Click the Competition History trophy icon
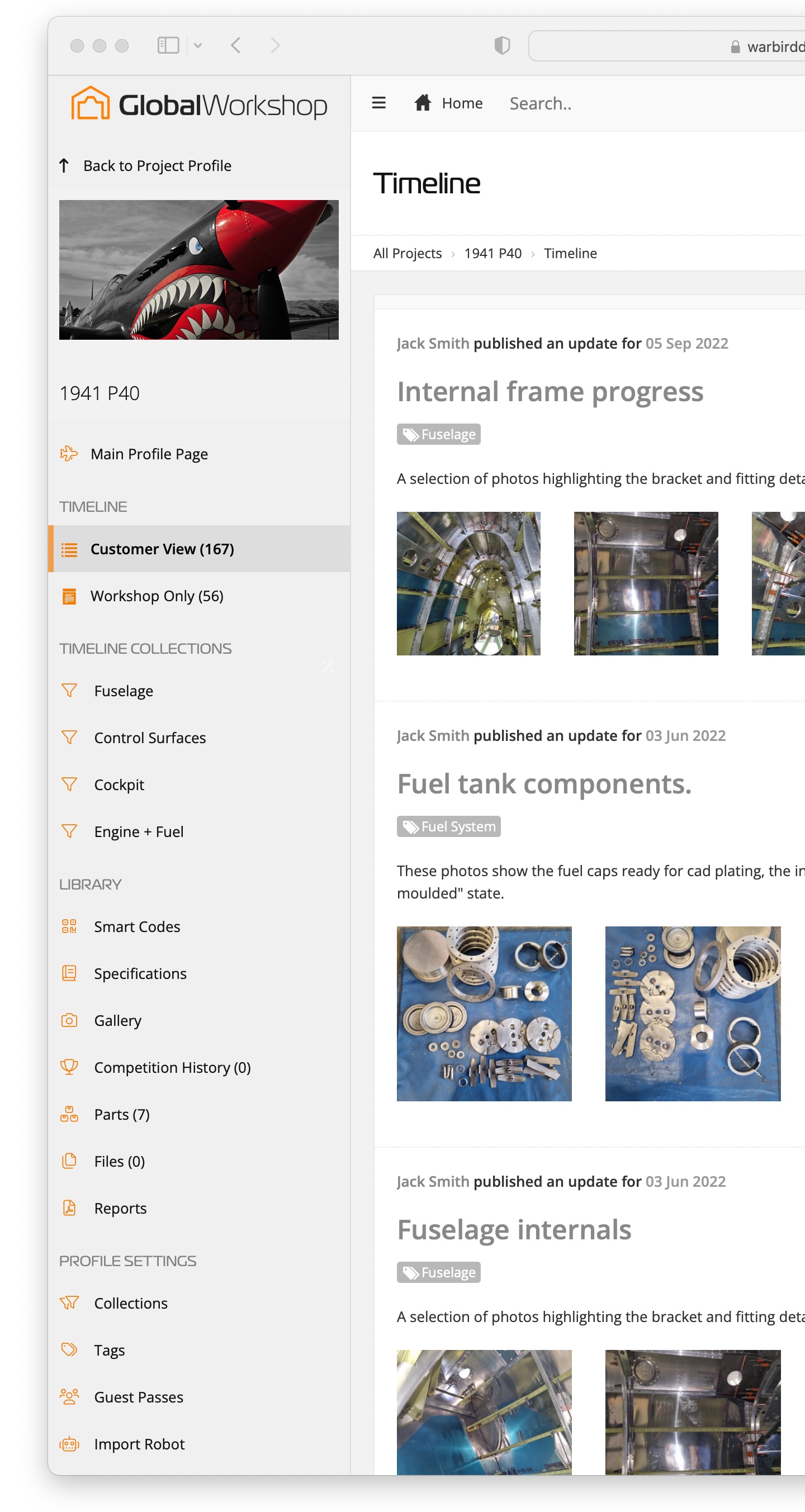The width and height of the screenshot is (805, 1512). (69, 1067)
